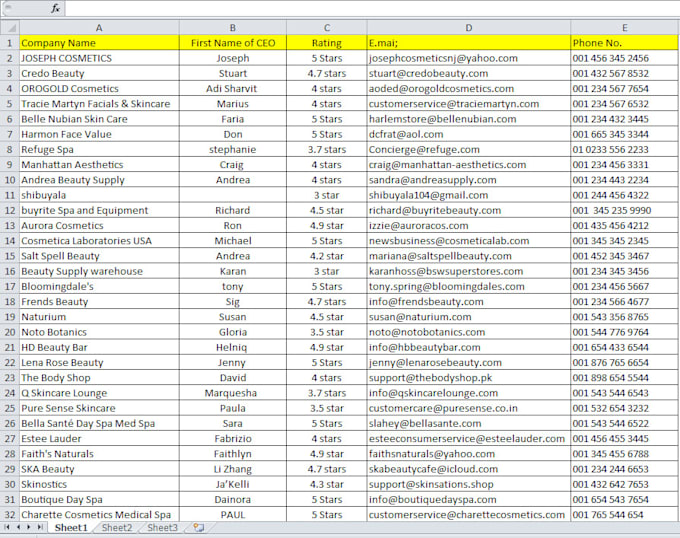
Task: Select the skabeautycafe@icloud.com cell
Action: 469,469
